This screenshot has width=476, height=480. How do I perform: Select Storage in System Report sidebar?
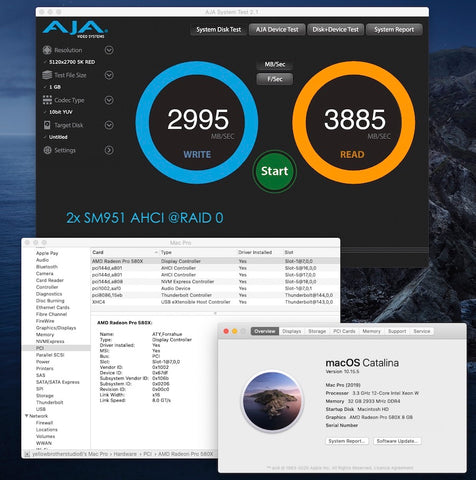[45, 396]
